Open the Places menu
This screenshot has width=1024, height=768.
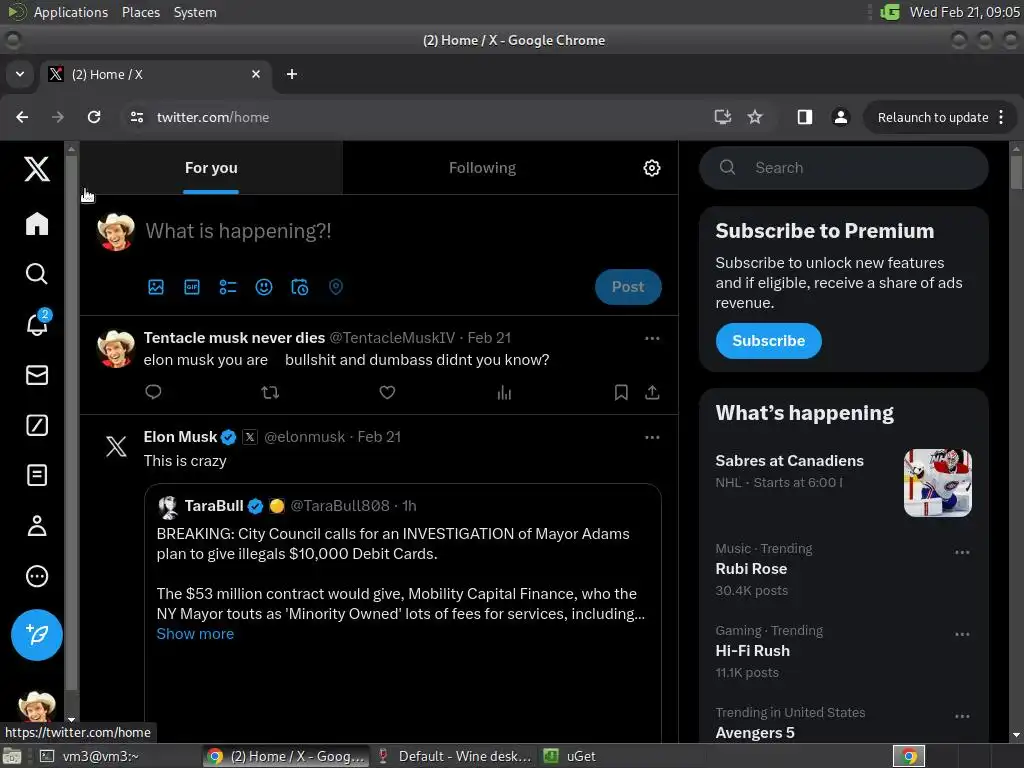[x=140, y=12]
